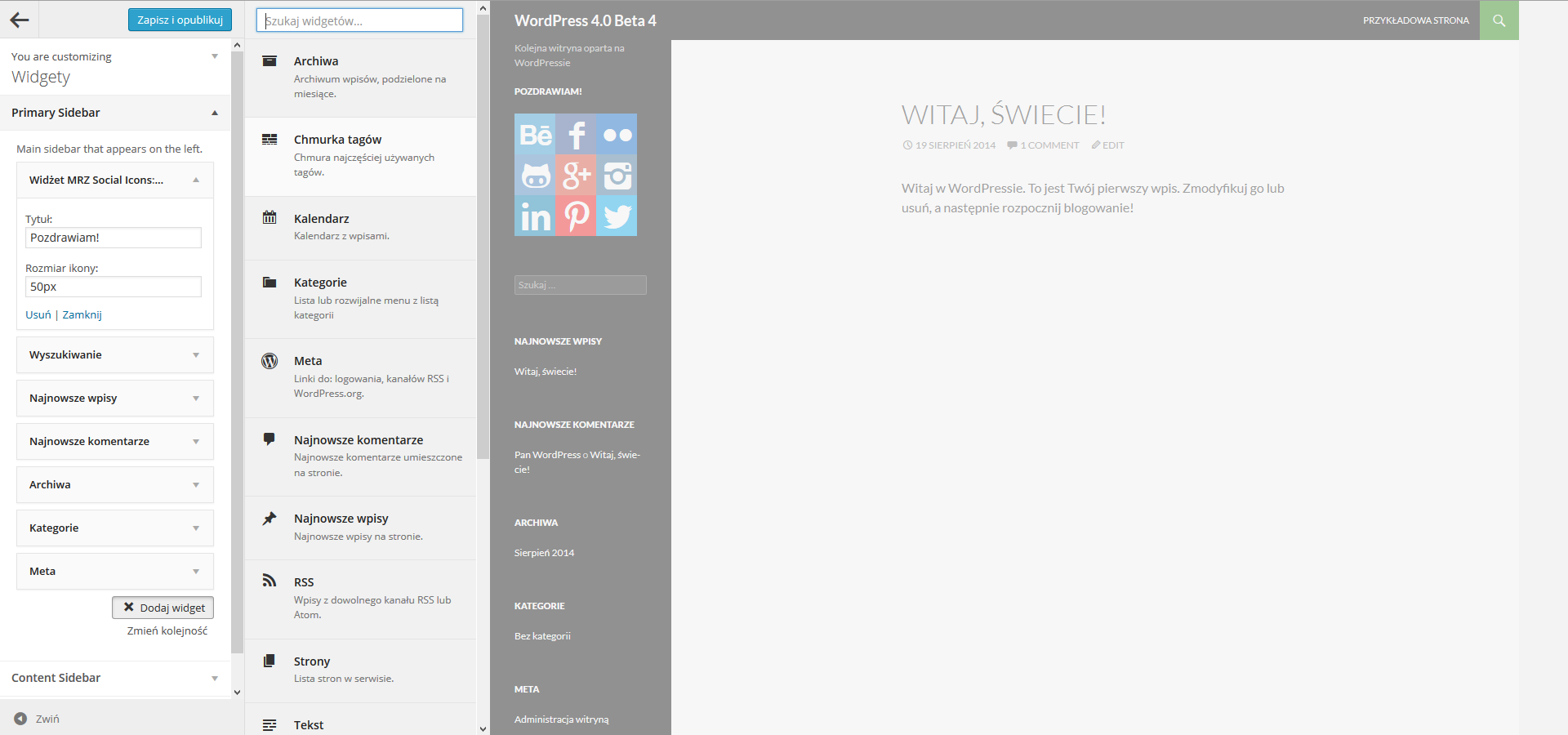Click the LinkedIn social icon
Image resolution: width=1568 pixels, height=735 pixels.
(x=535, y=216)
